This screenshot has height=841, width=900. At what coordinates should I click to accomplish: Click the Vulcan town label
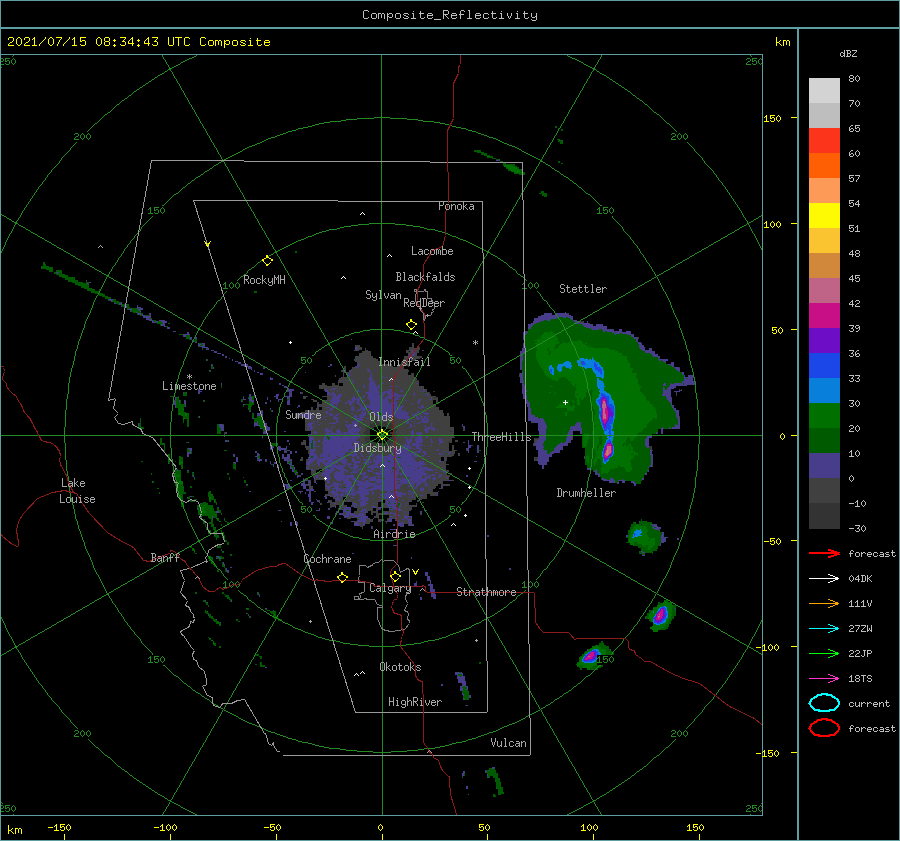(x=508, y=743)
